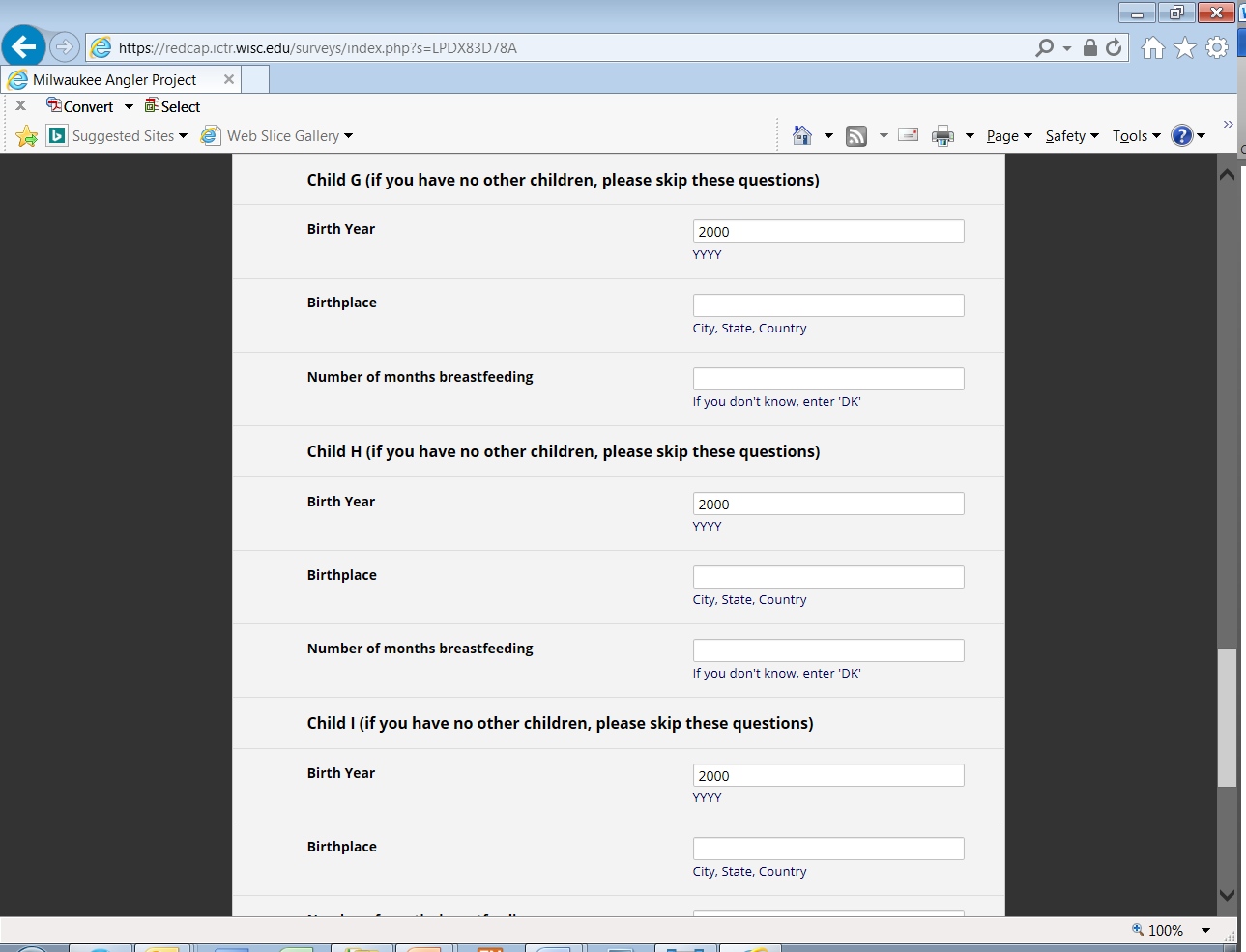Open the Tools menu in the command bar
Screen dimensions: 1246x952
(1136, 136)
